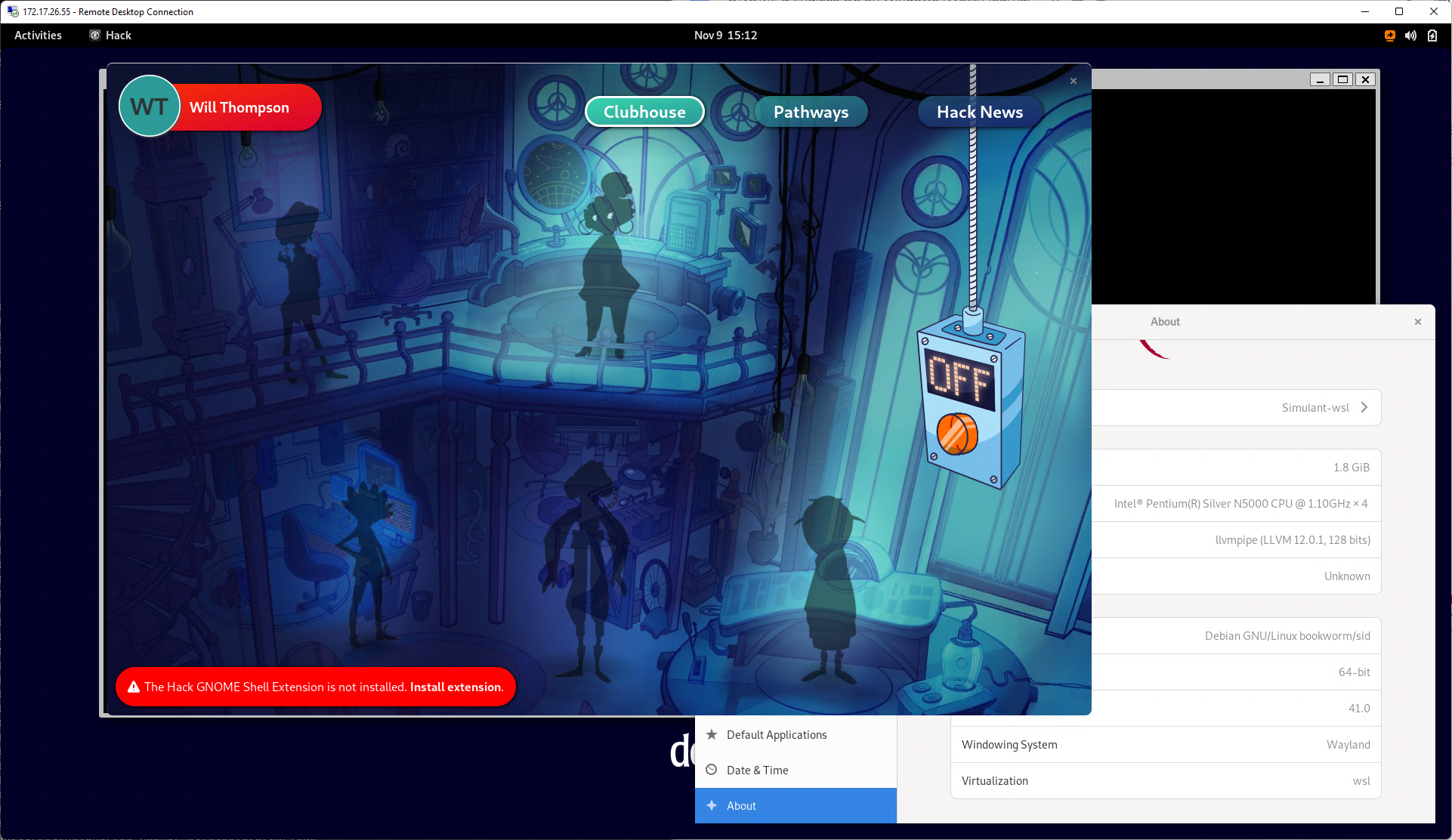The width and height of the screenshot is (1452, 840).
Task: Click the Hack News icon
Action: [x=978, y=111]
